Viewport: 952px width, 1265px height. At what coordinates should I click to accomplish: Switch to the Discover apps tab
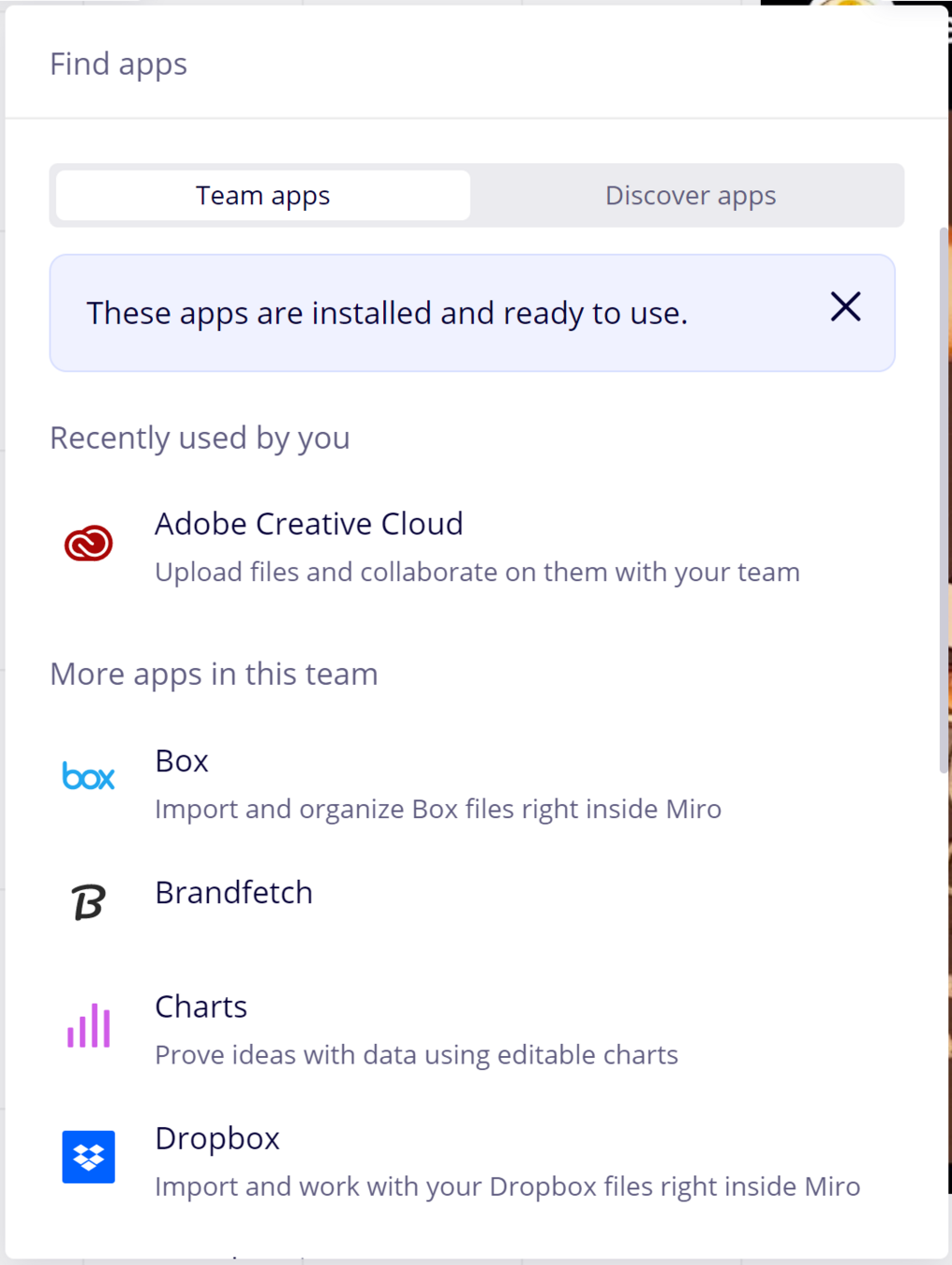point(691,195)
